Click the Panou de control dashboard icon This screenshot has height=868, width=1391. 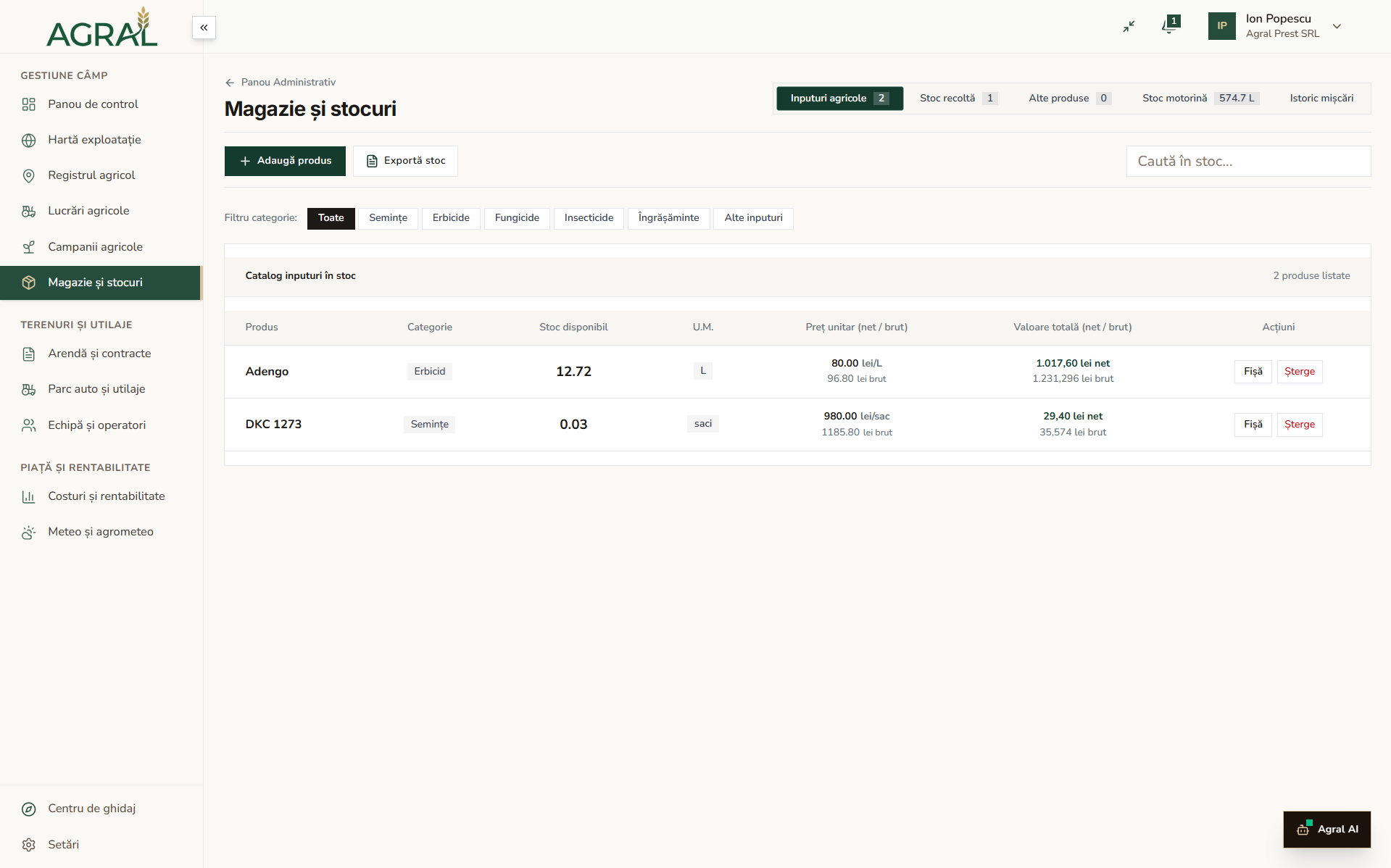[29, 104]
